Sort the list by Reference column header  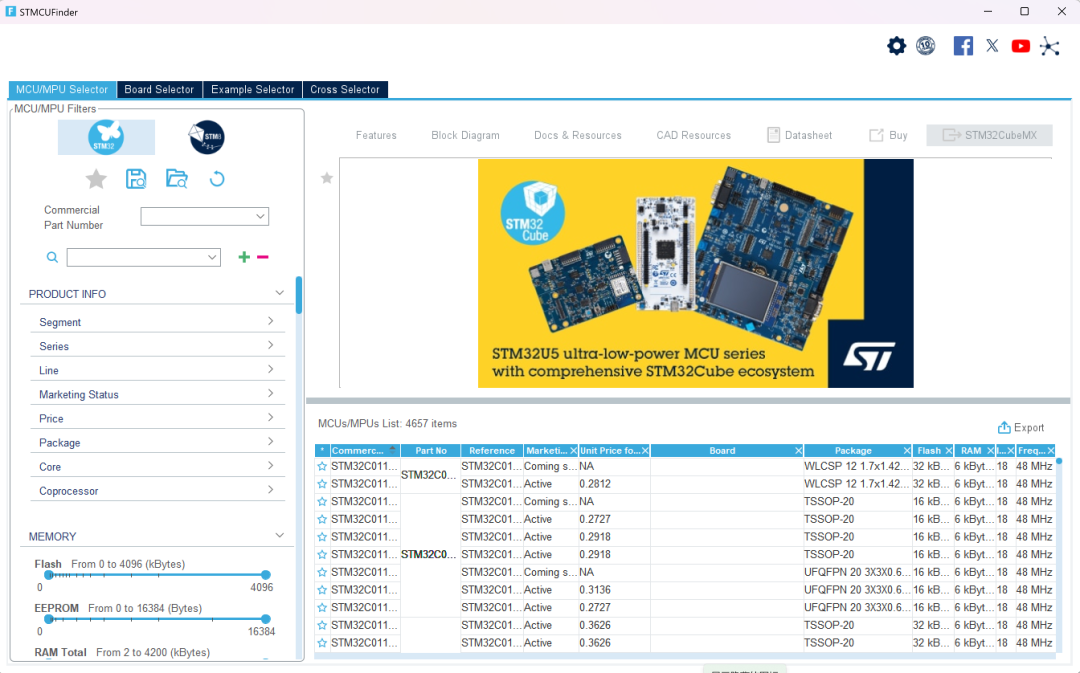[492, 451]
